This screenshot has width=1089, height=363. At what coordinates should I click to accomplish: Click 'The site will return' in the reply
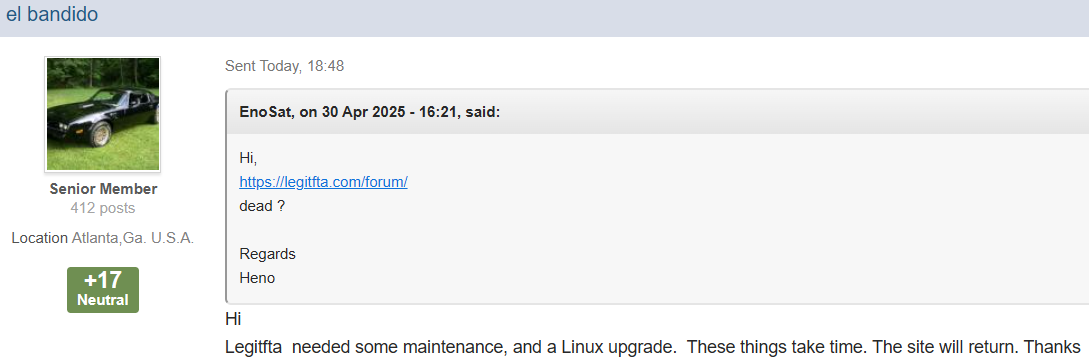[958, 348]
